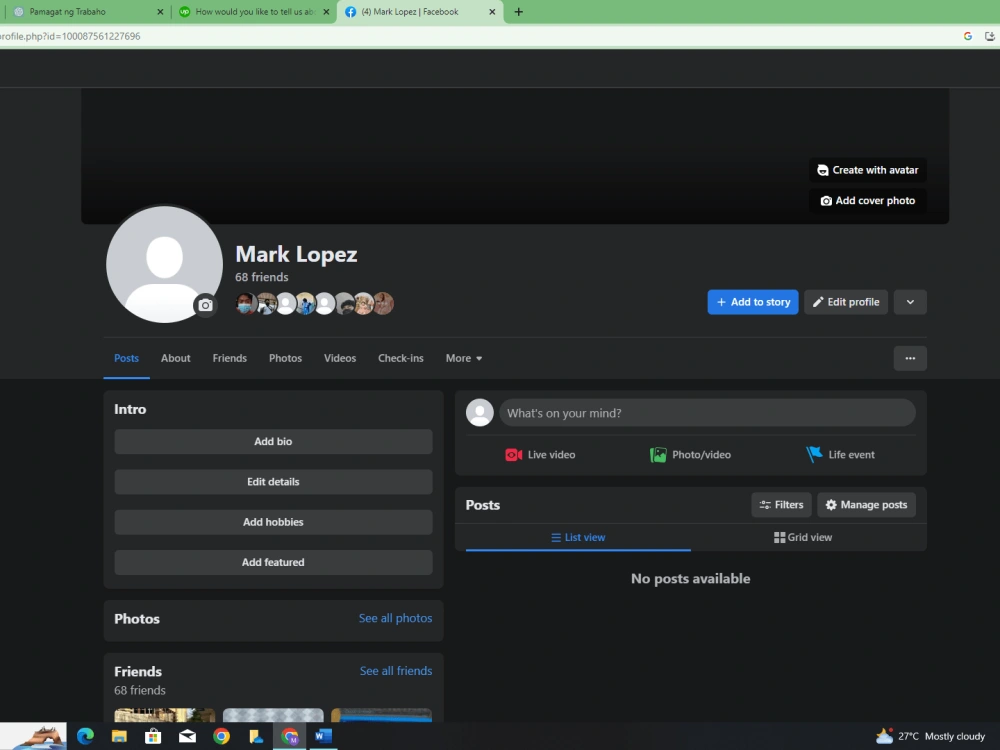The width and height of the screenshot is (1000, 750).
Task: Open File Explorer from the taskbar
Action: click(x=119, y=737)
